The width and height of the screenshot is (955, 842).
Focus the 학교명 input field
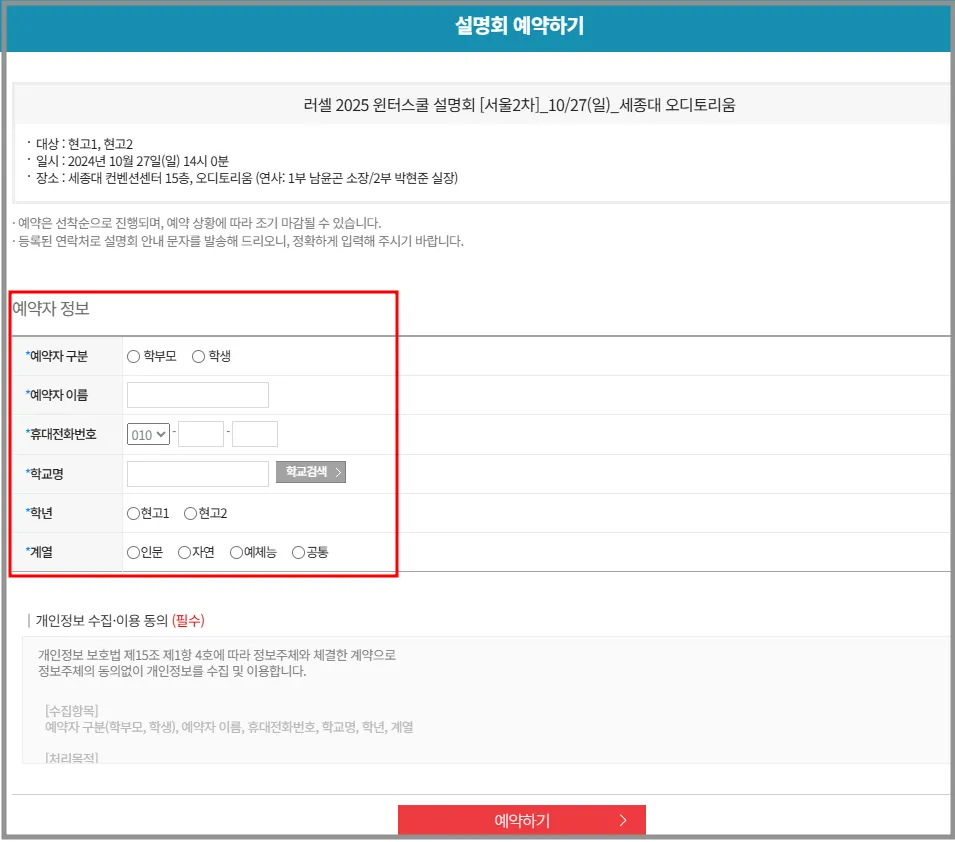tap(197, 474)
